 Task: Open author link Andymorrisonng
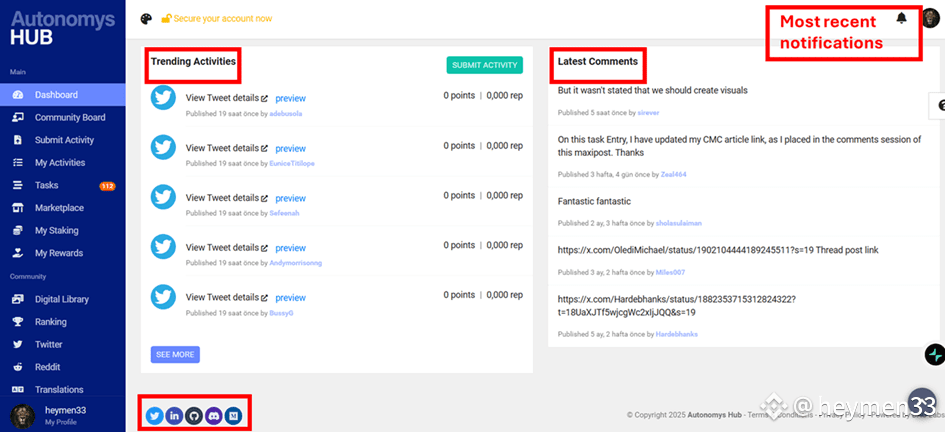tap(295, 263)
